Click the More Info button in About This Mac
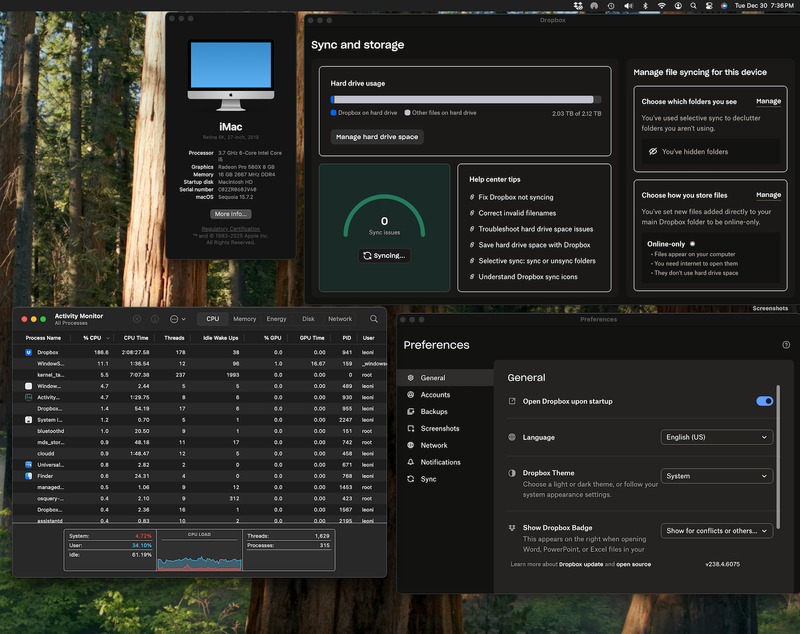Screen dimensions: 800x634 coord(230,214)
